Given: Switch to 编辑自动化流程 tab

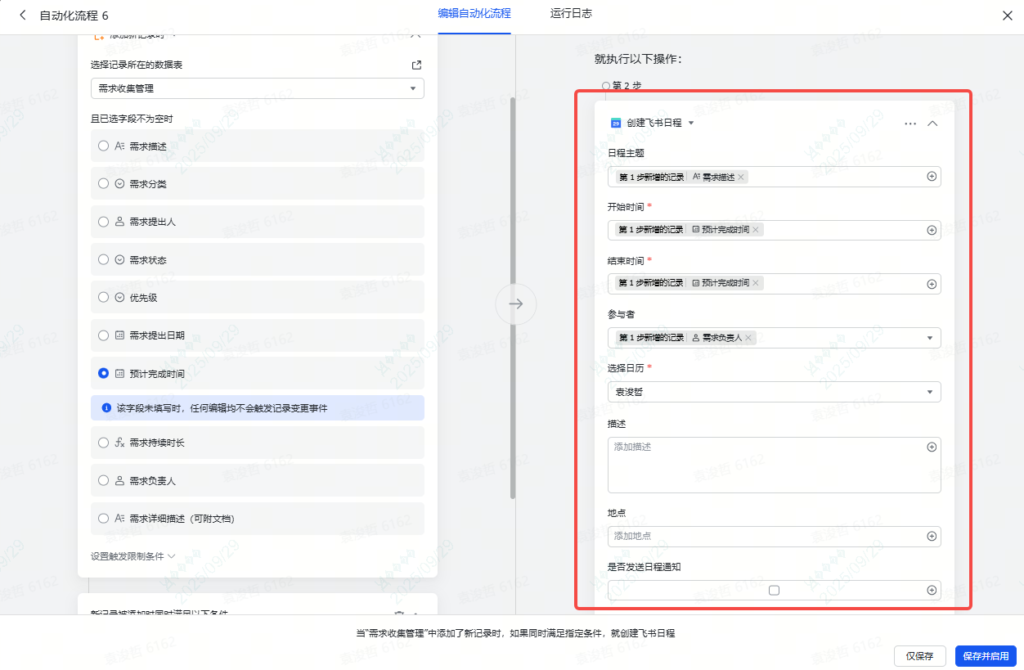Looking at the screenshot, I should tap(474, 14).
